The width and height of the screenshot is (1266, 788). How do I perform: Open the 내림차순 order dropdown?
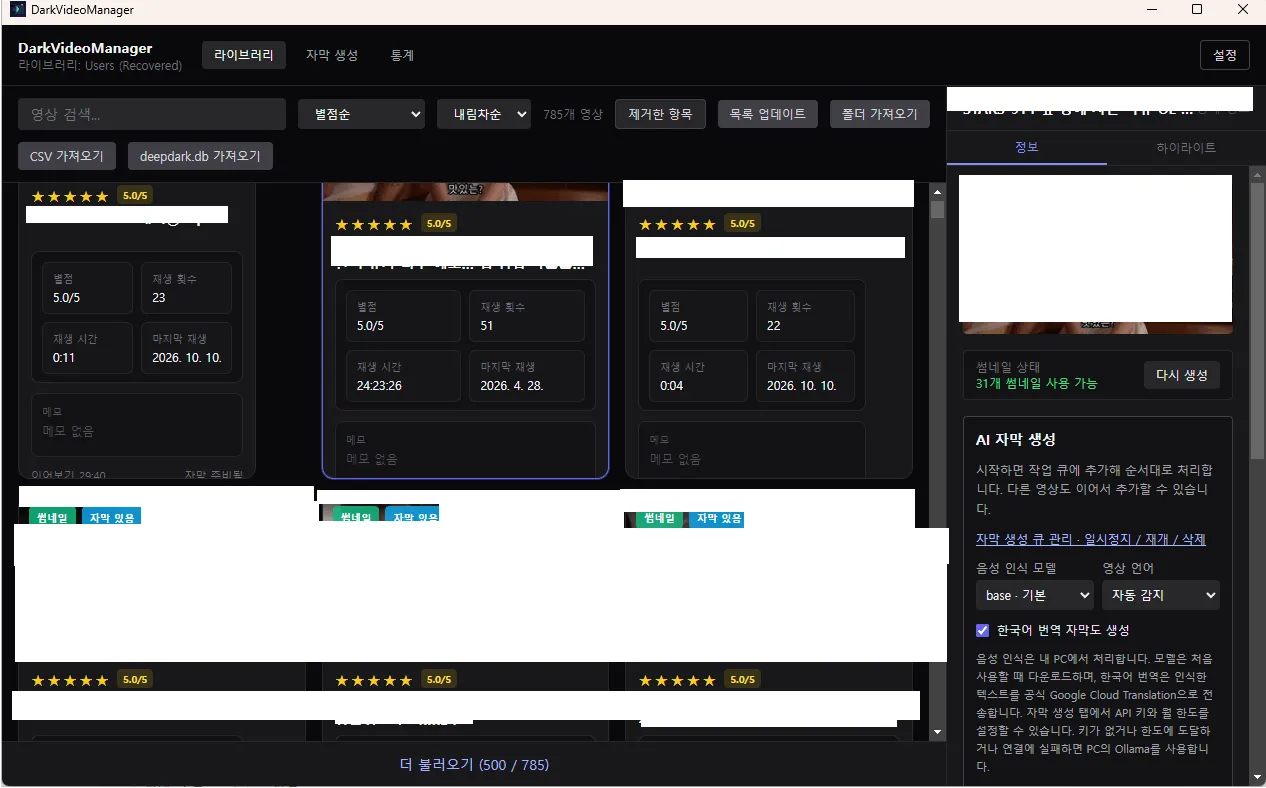(484, 114)
